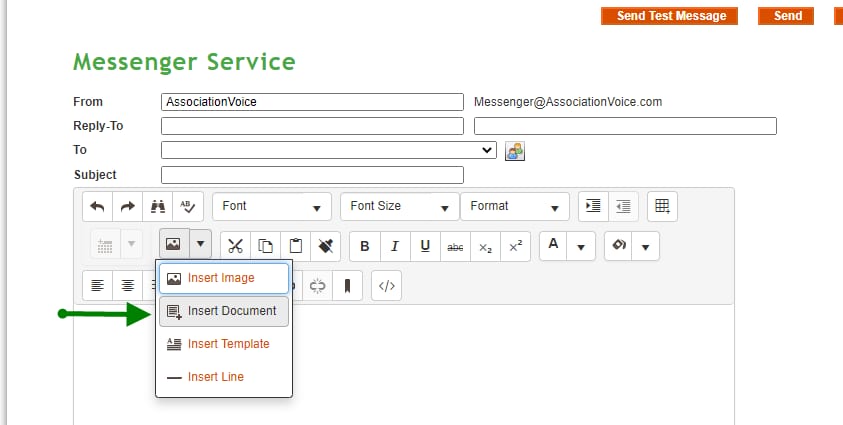Click the Reply-To email address field

[x=625, y=126]
